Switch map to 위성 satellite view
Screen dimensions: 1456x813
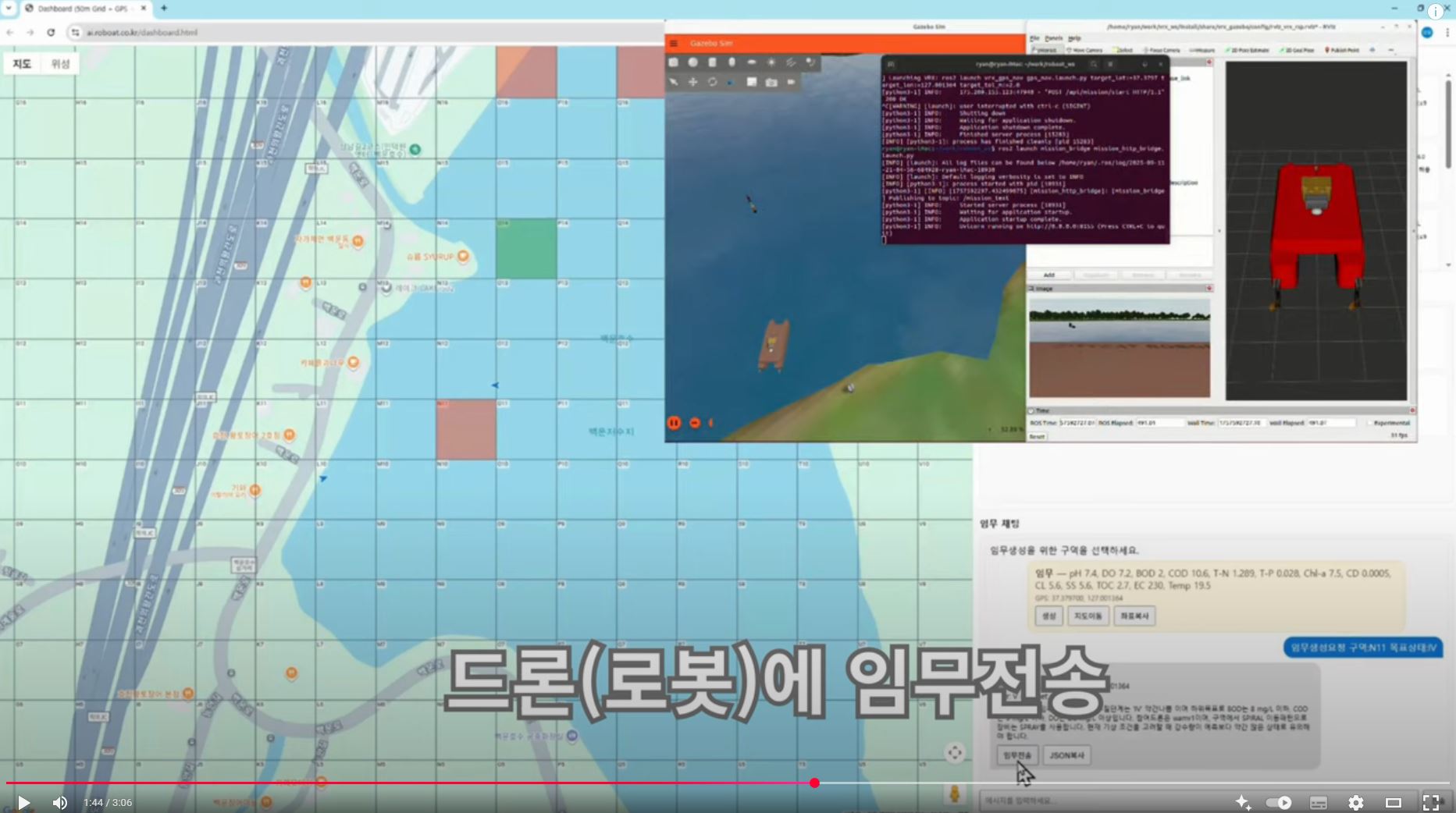[x=60, y=64]
